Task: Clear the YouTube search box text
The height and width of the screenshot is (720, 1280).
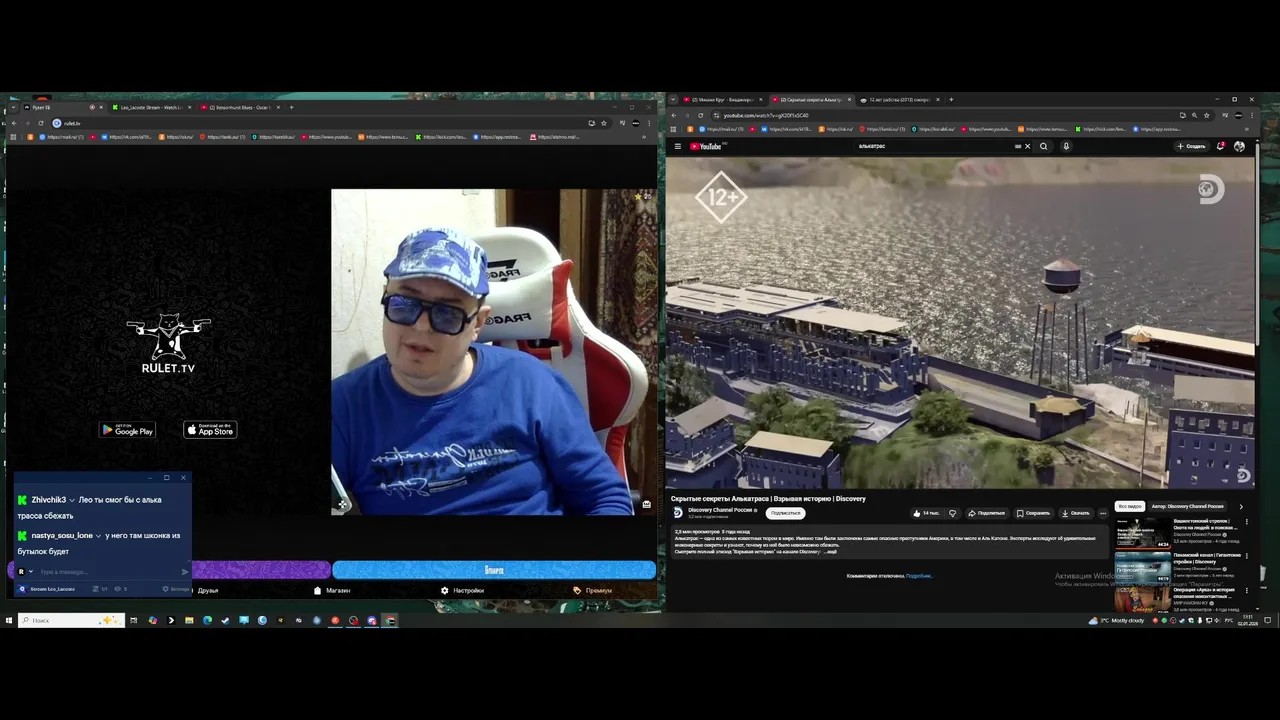Action: pyautogui.click(x=1027, y=146)
